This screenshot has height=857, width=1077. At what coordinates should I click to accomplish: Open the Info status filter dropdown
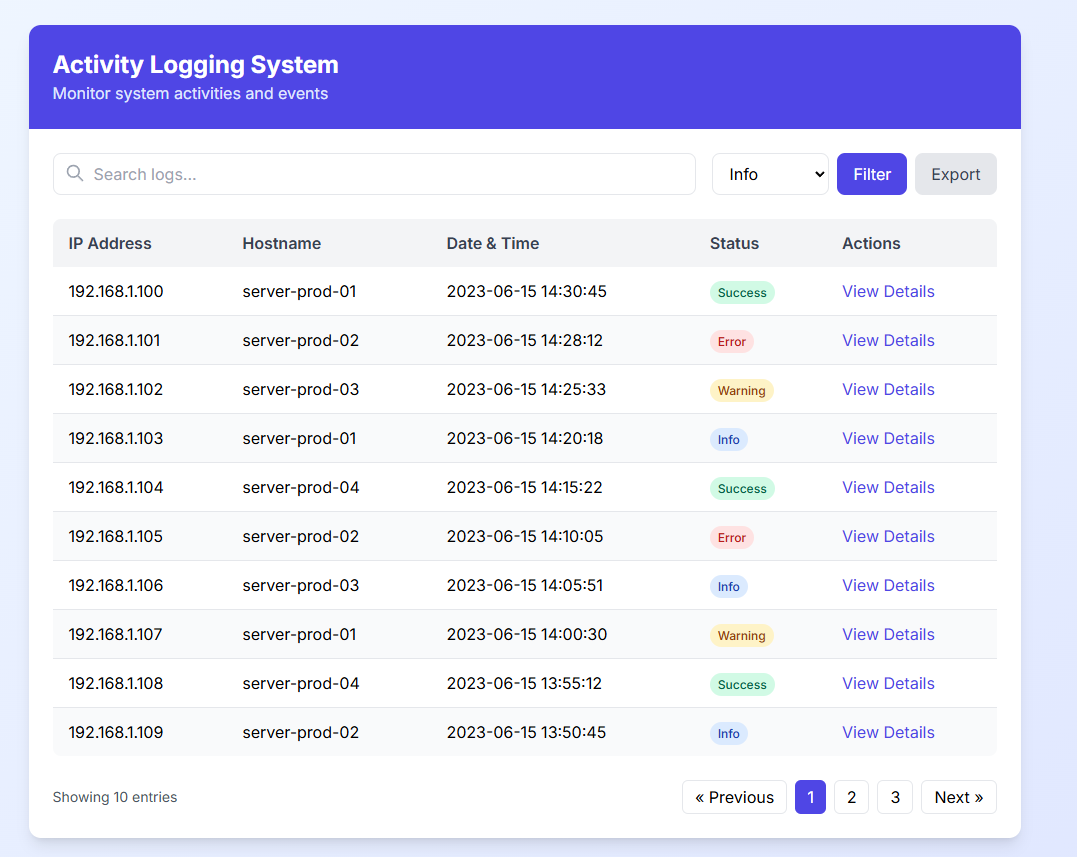coord(770,174)
